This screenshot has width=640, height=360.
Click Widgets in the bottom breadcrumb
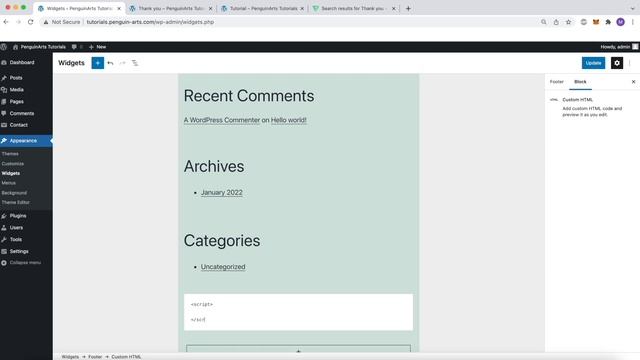pos(70,357)
